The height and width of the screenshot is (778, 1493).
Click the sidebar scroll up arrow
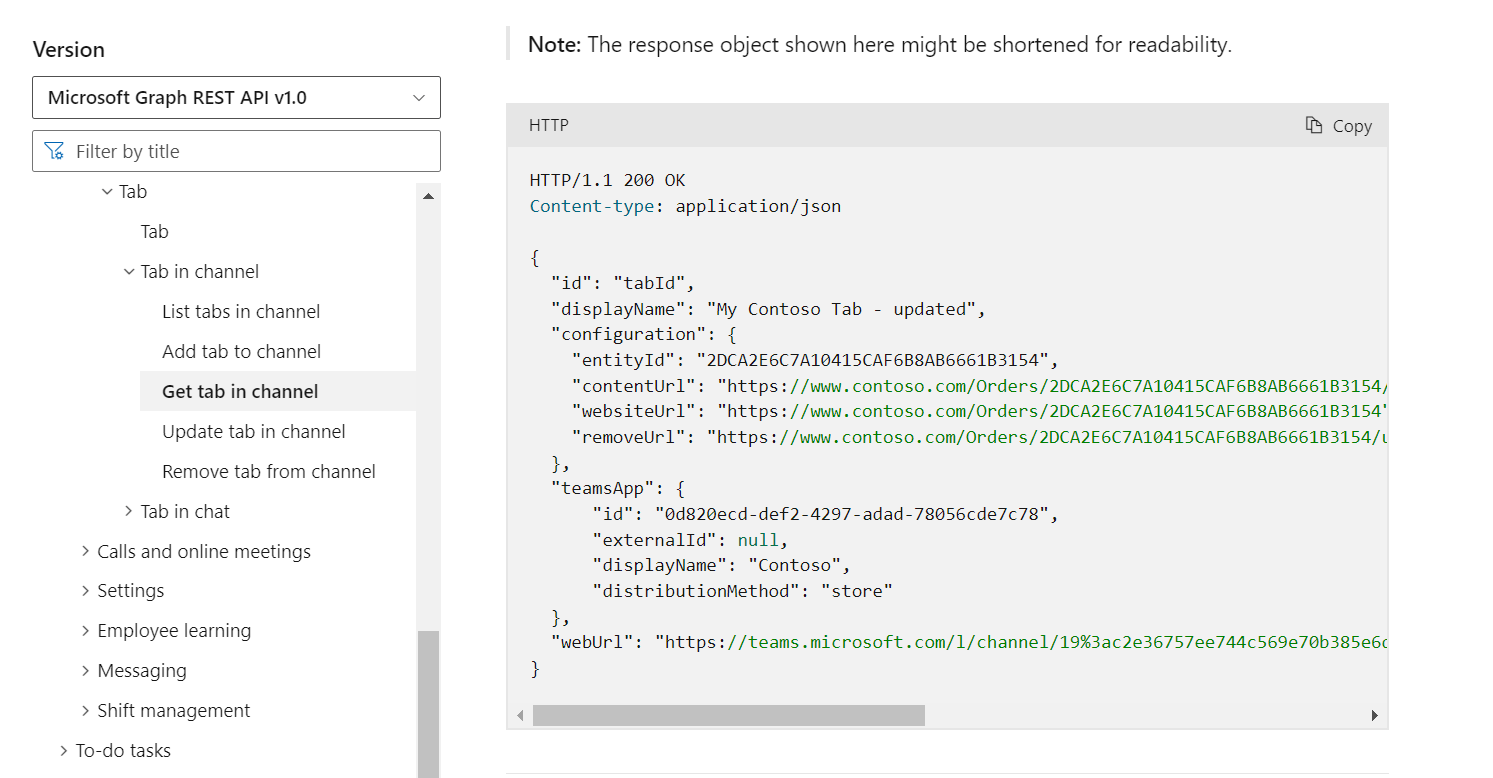click(x=428, y=196)
